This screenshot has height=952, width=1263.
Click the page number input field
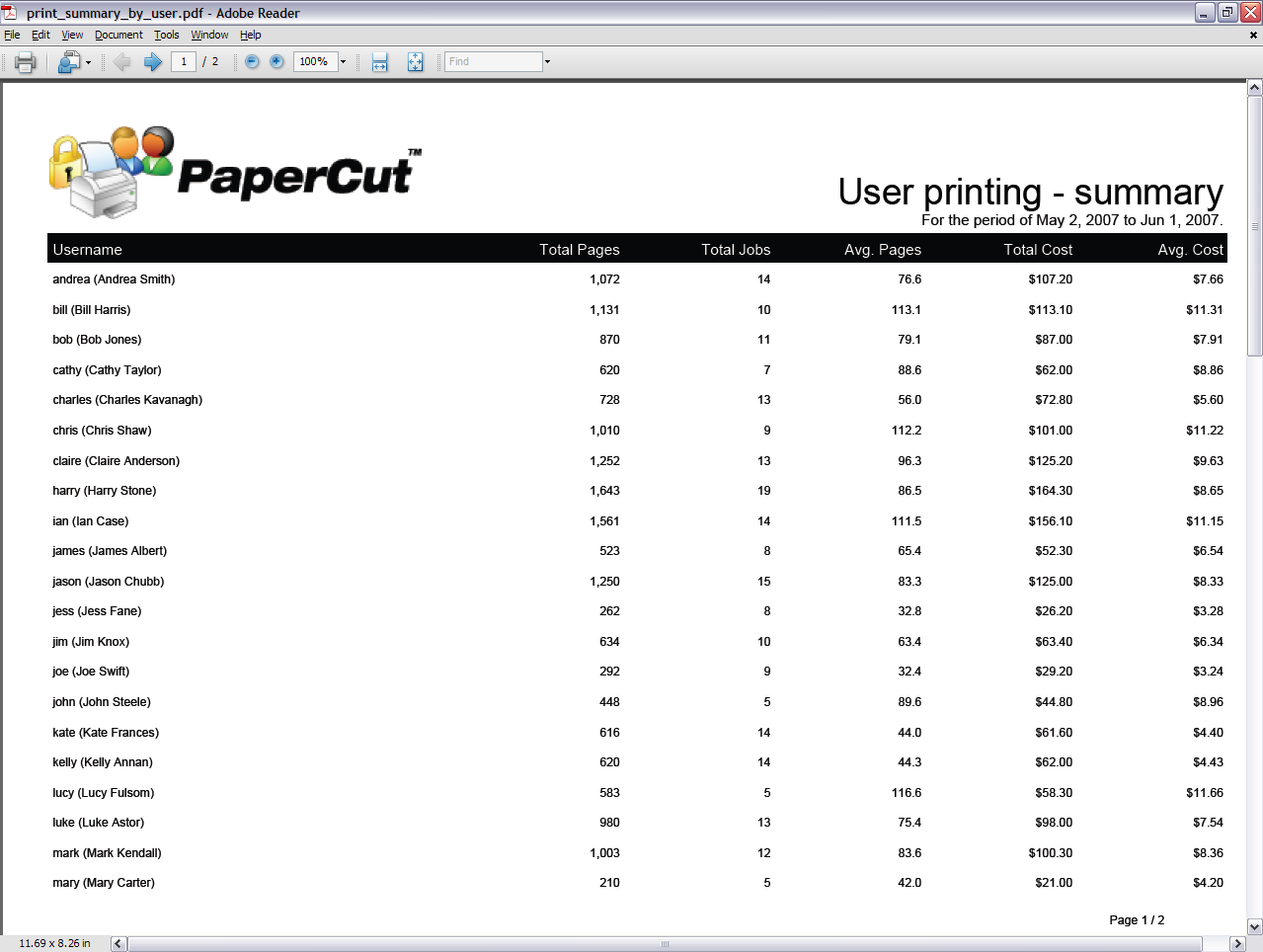(184, 62)
